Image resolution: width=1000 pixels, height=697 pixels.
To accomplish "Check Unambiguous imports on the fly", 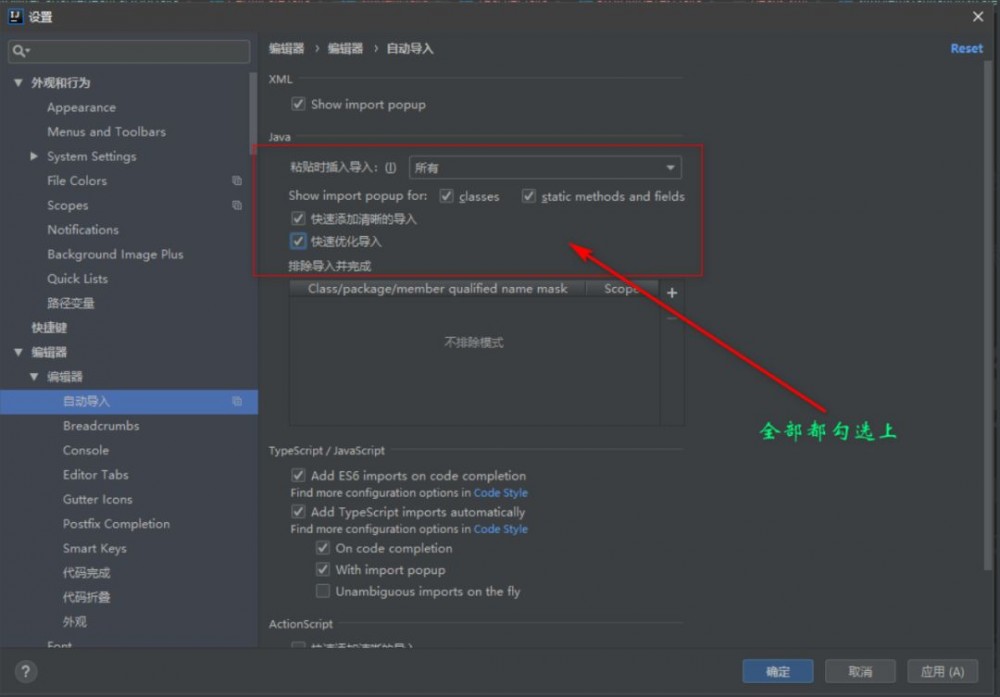I will click(x=323, y=591).
